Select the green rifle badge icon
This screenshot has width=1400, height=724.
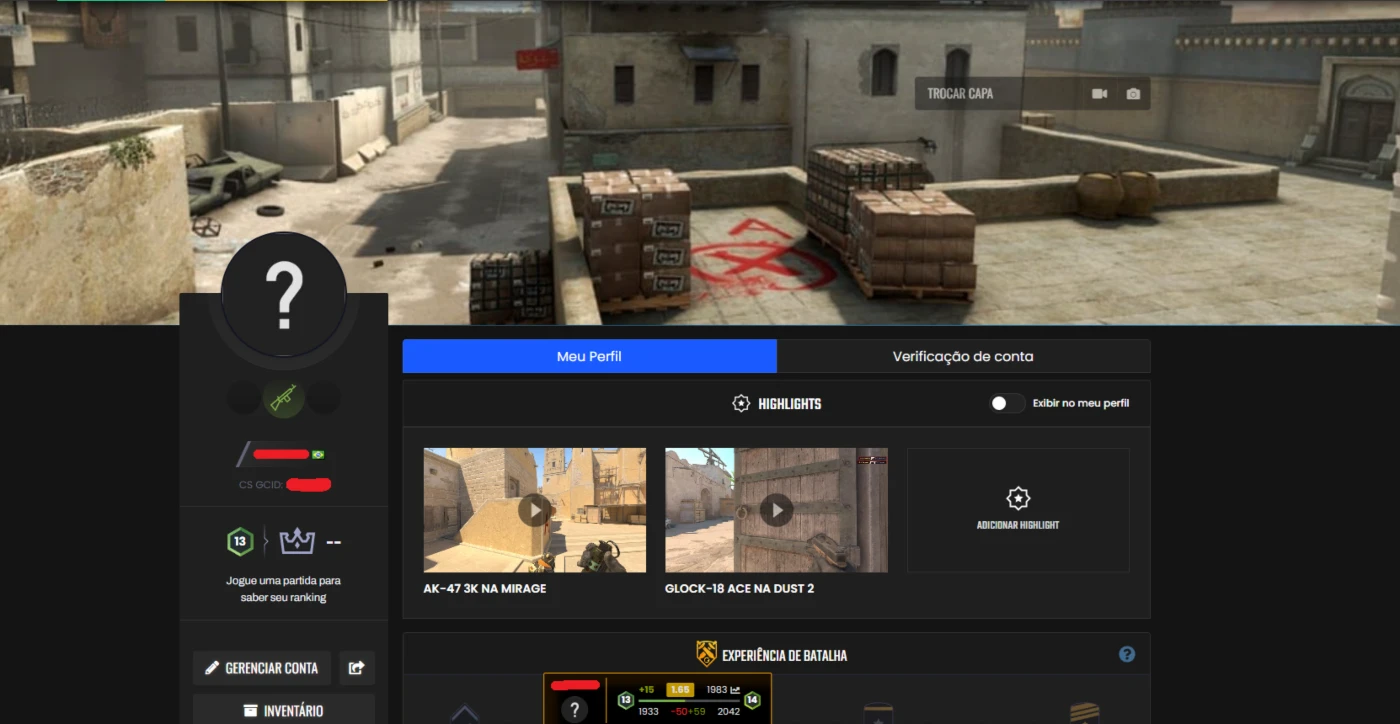[x=283, y=398]
